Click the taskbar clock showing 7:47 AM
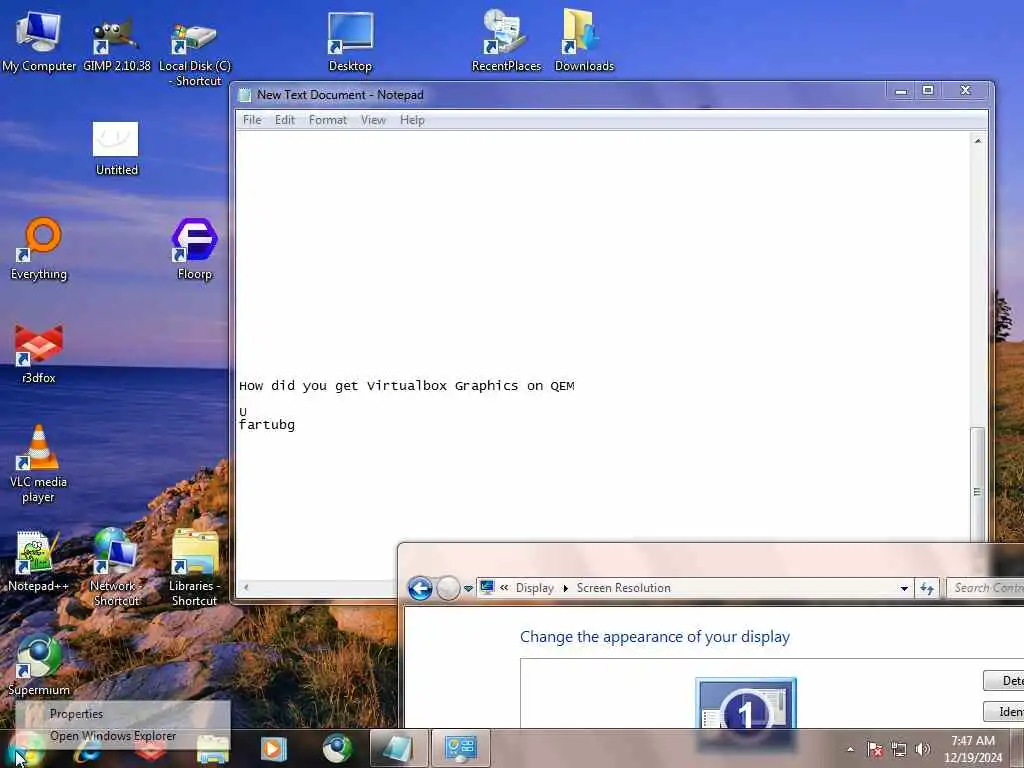 point(973,749)
